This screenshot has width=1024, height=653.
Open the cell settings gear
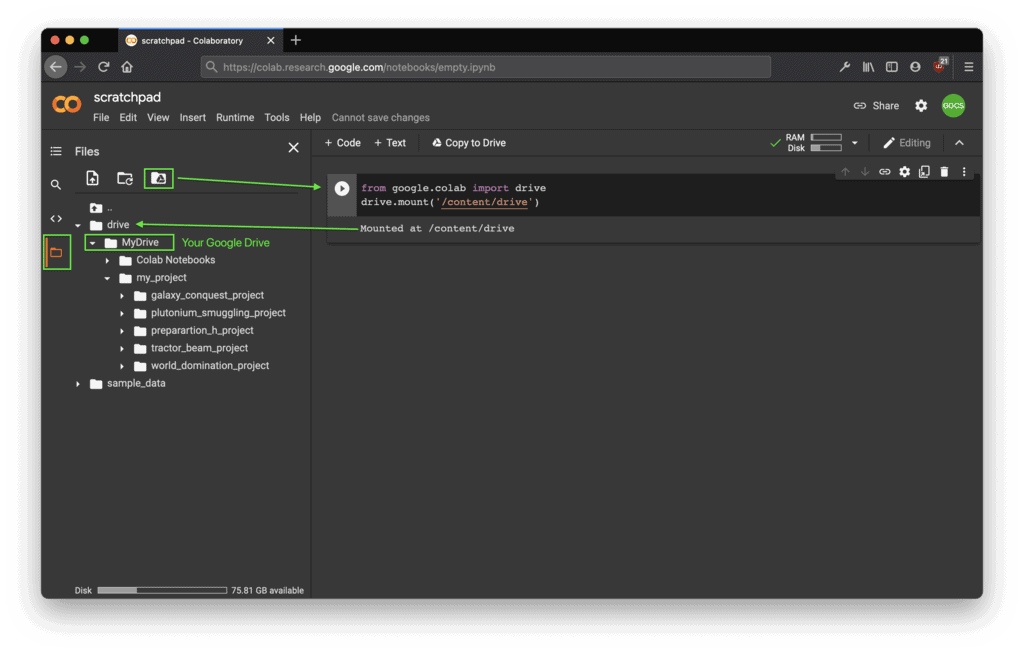click(x=904, y=172)
